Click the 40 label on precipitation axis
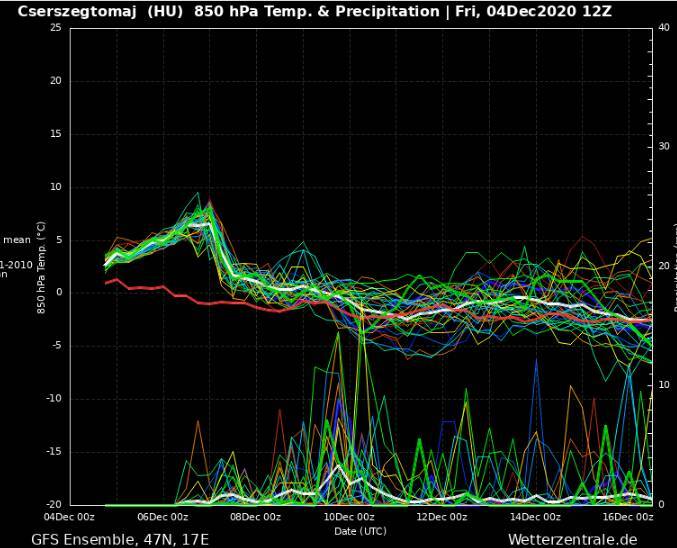The height and width of the screenshot is (548, 677). (664, 28)
